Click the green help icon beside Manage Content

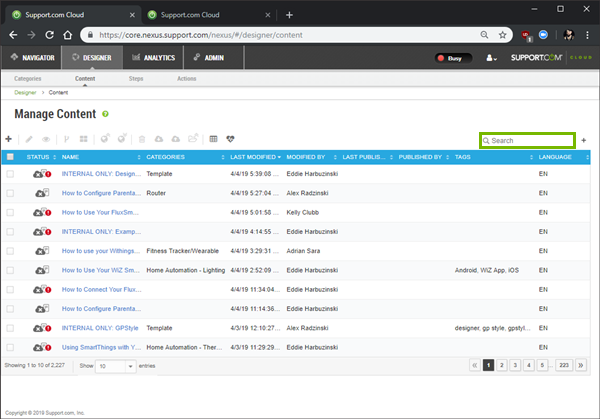tap(105, 114)
